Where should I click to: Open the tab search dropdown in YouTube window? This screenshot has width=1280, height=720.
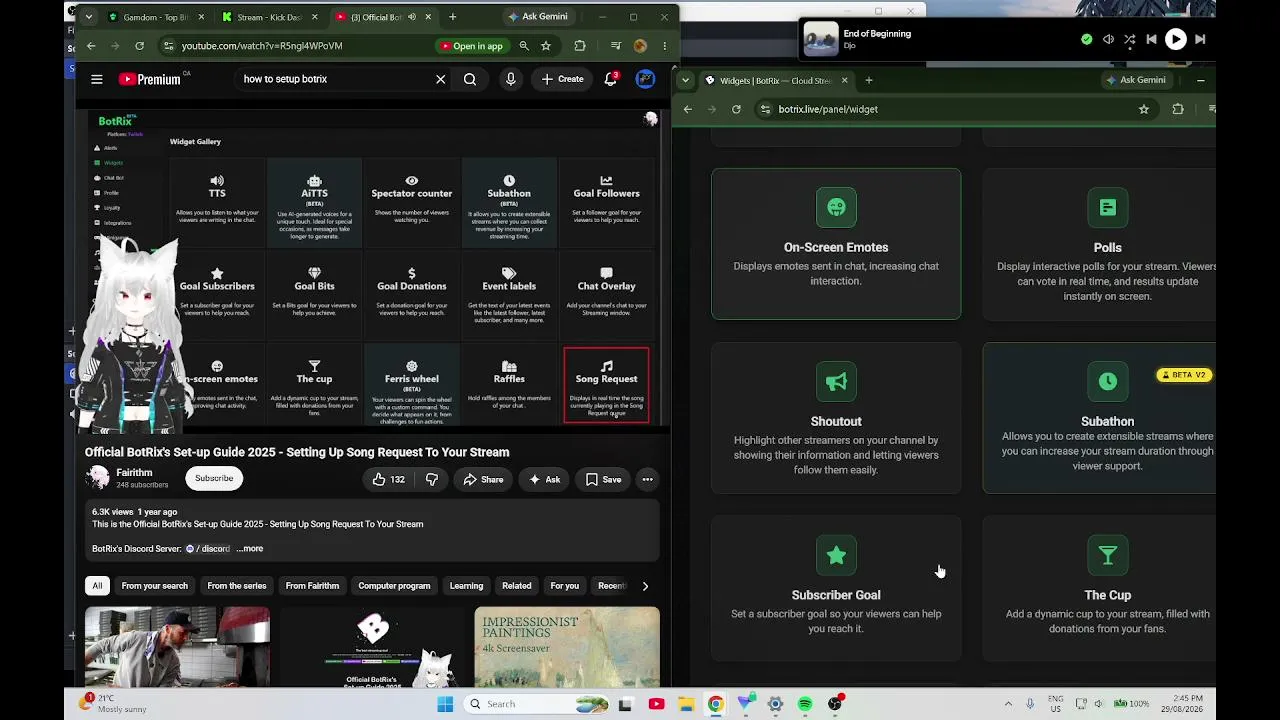(x=88, y=17)
